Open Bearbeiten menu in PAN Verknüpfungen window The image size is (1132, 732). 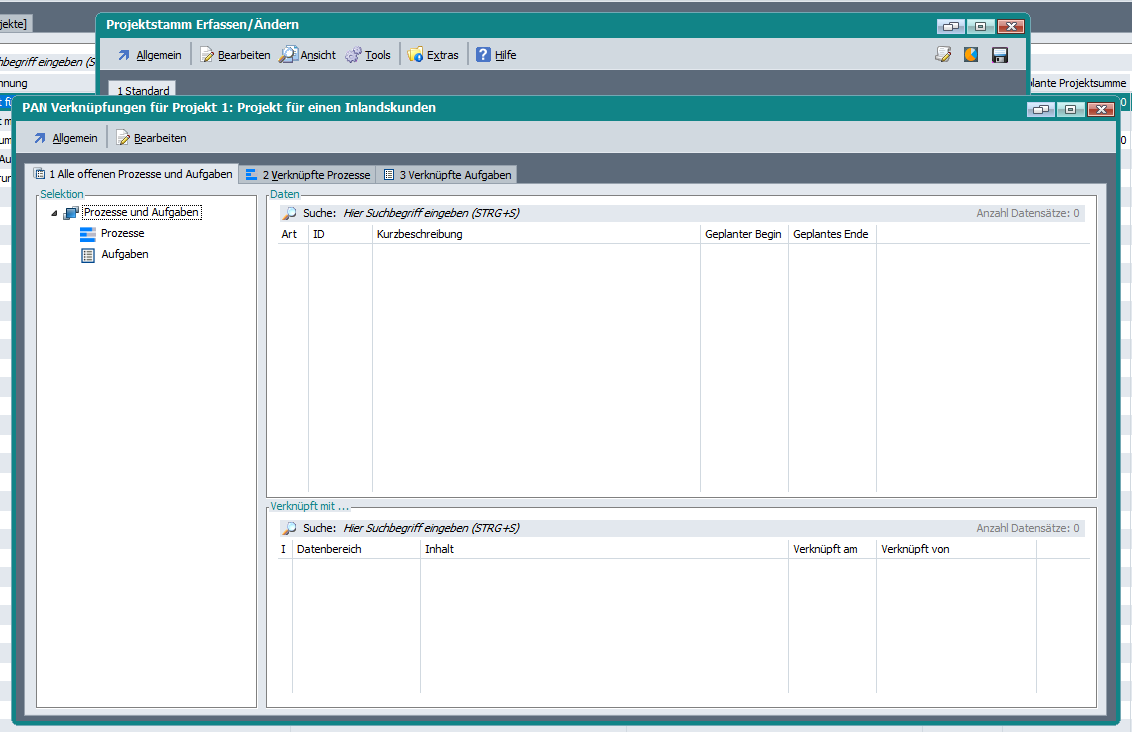pyautogui.click(x=152, y=138)
